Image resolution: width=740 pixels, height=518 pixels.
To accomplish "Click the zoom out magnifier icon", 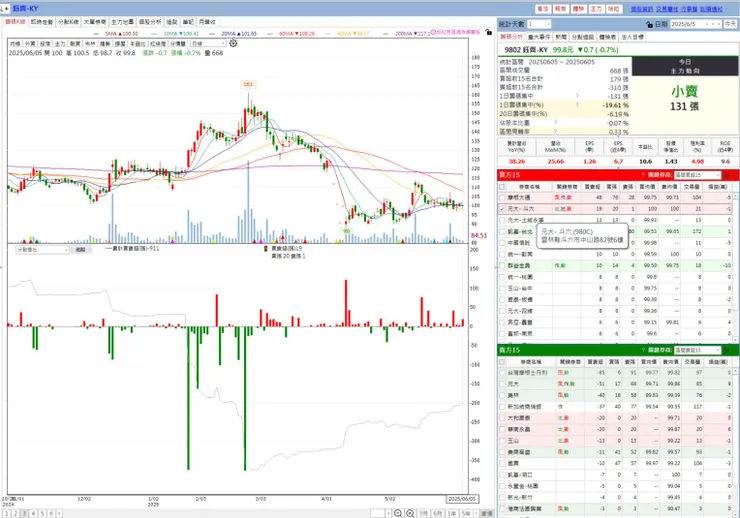I will tap(398, 513).
